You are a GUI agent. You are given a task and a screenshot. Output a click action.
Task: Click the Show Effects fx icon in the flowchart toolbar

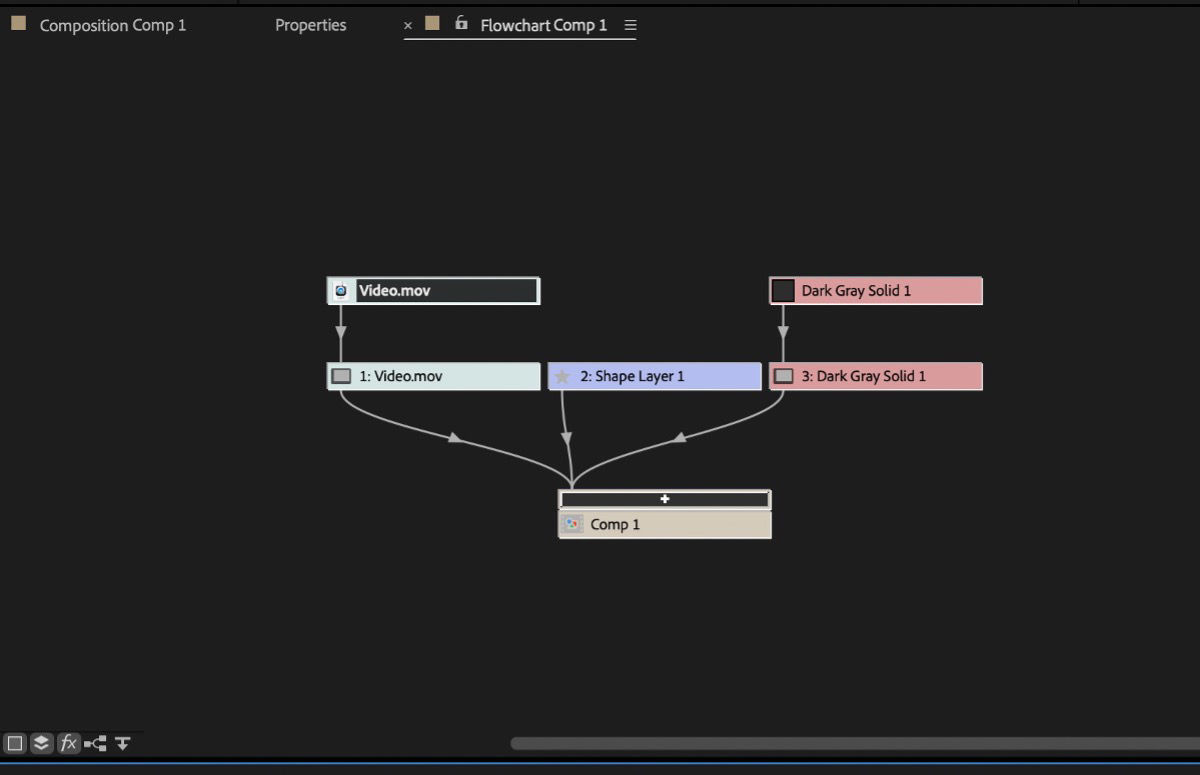tap(68, 743)
